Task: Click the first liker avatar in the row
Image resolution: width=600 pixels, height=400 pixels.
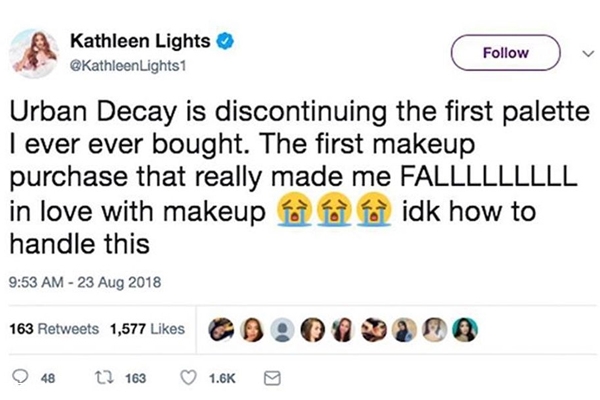Action: point(222,329)
